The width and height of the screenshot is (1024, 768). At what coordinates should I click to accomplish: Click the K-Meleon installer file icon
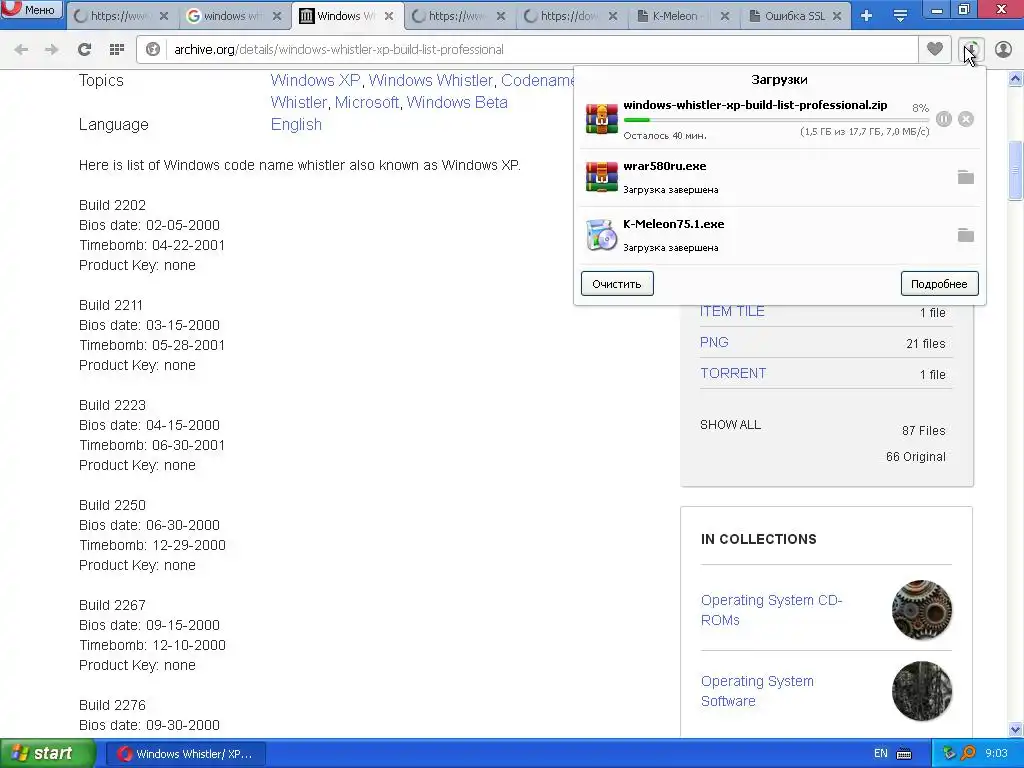tap(601, 235)
